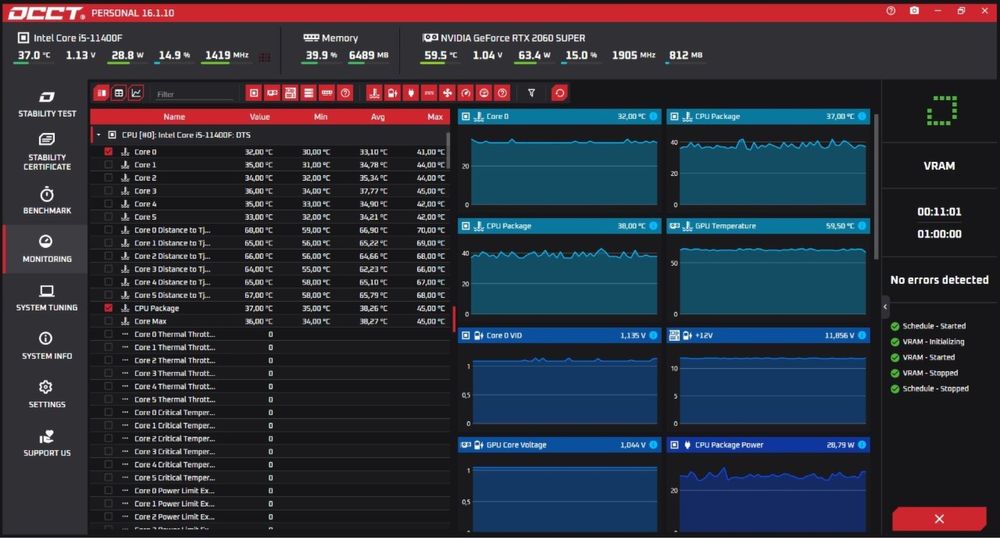Click the NVIDIA GeForce RTX 2060 SUPER label
1000x538 pixels.
pos(513,38)
